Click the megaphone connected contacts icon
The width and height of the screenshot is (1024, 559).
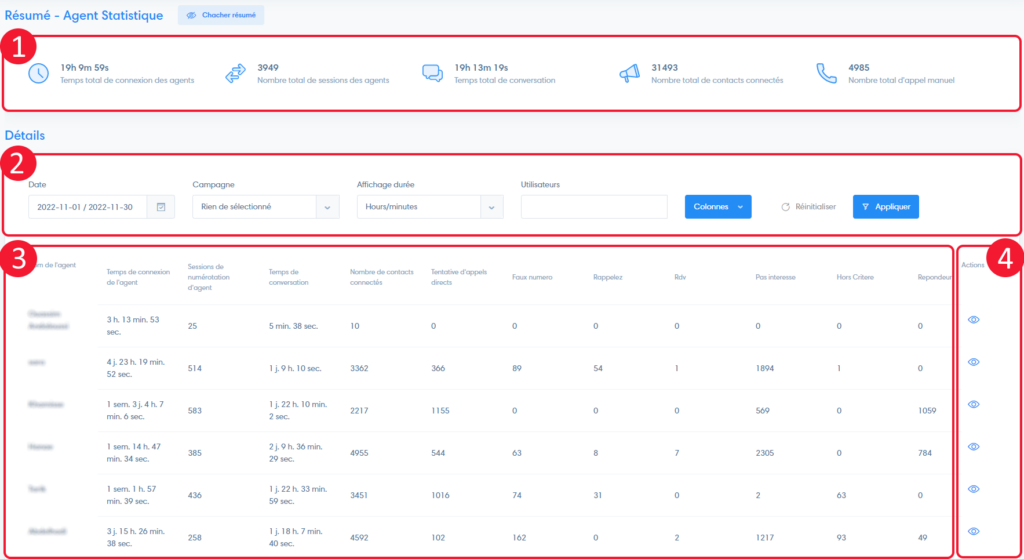[x=629, y=73]
